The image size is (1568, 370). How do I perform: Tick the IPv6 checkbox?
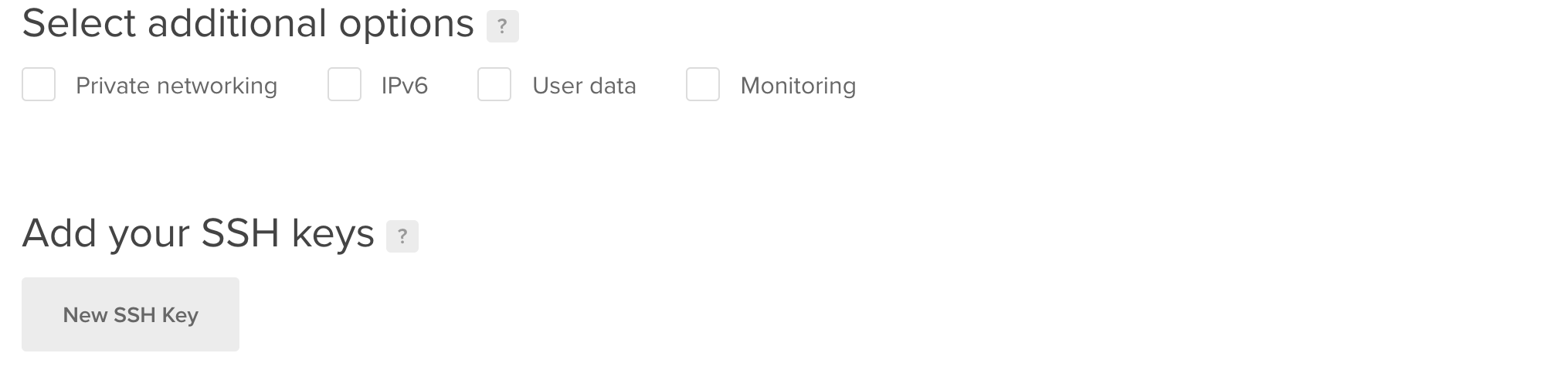point(344,84)
